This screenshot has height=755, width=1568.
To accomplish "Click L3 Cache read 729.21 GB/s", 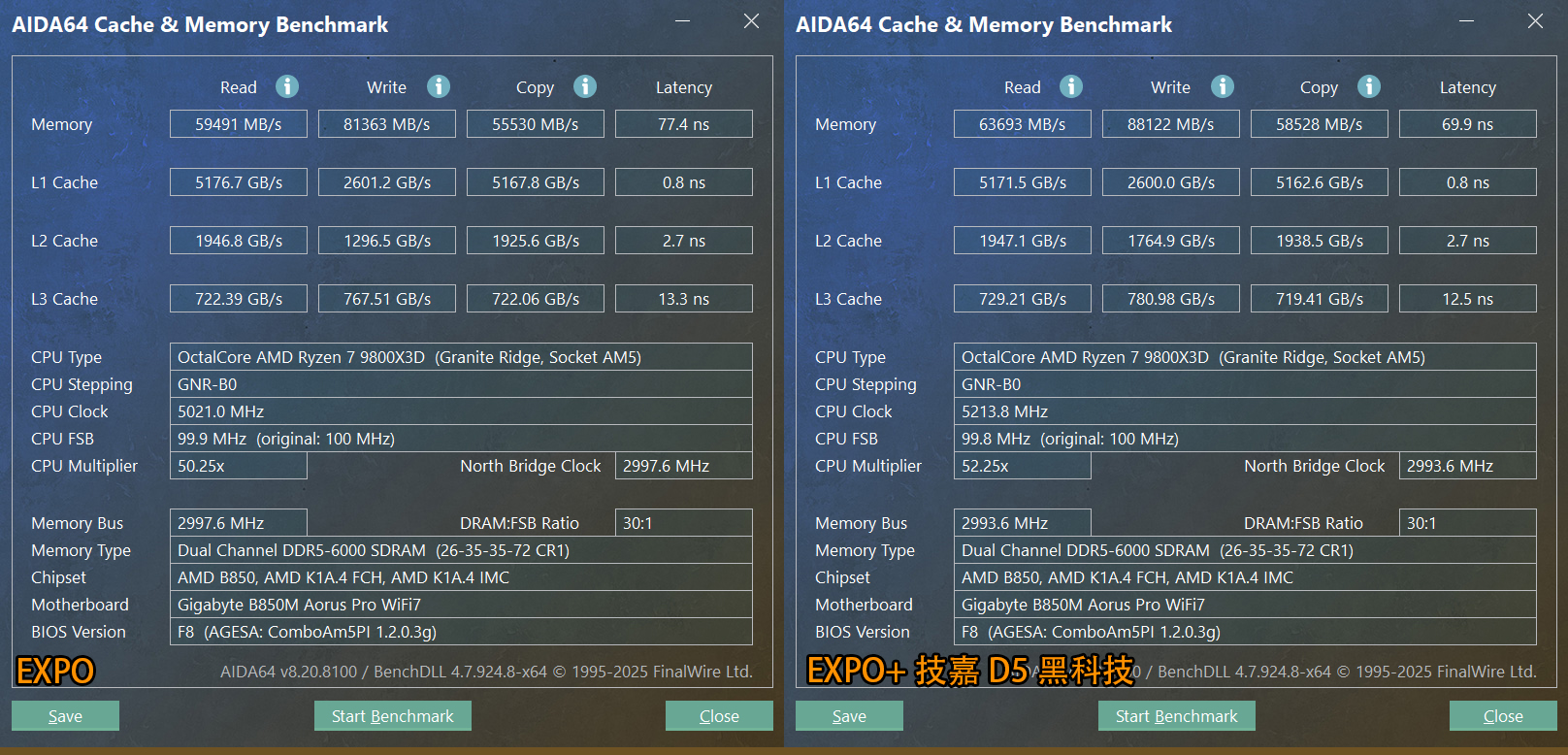I will [x=1023, y=299].
